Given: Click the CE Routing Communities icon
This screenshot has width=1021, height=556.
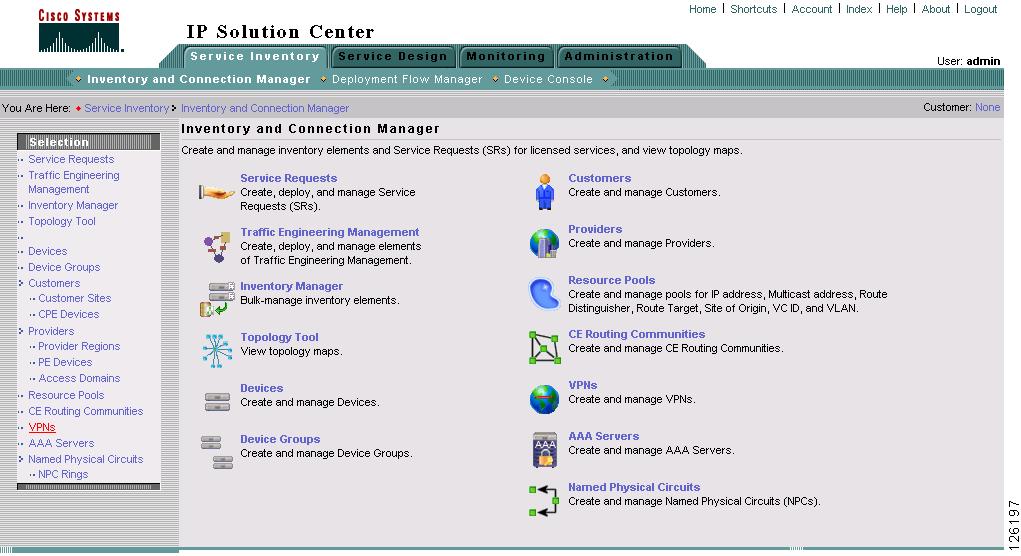Looking at the screenshot, I should coord(544,347).
